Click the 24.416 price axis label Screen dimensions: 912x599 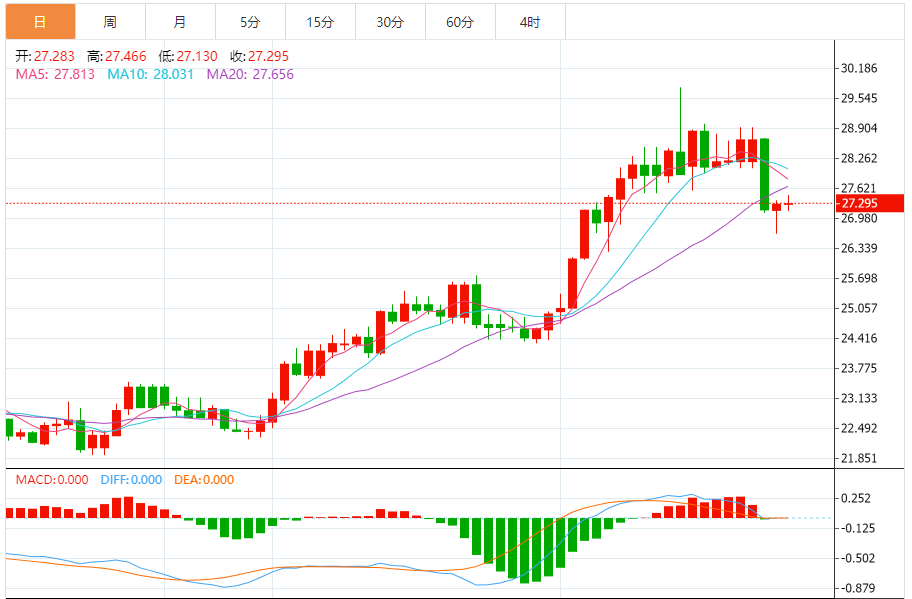tap(859, 338)
